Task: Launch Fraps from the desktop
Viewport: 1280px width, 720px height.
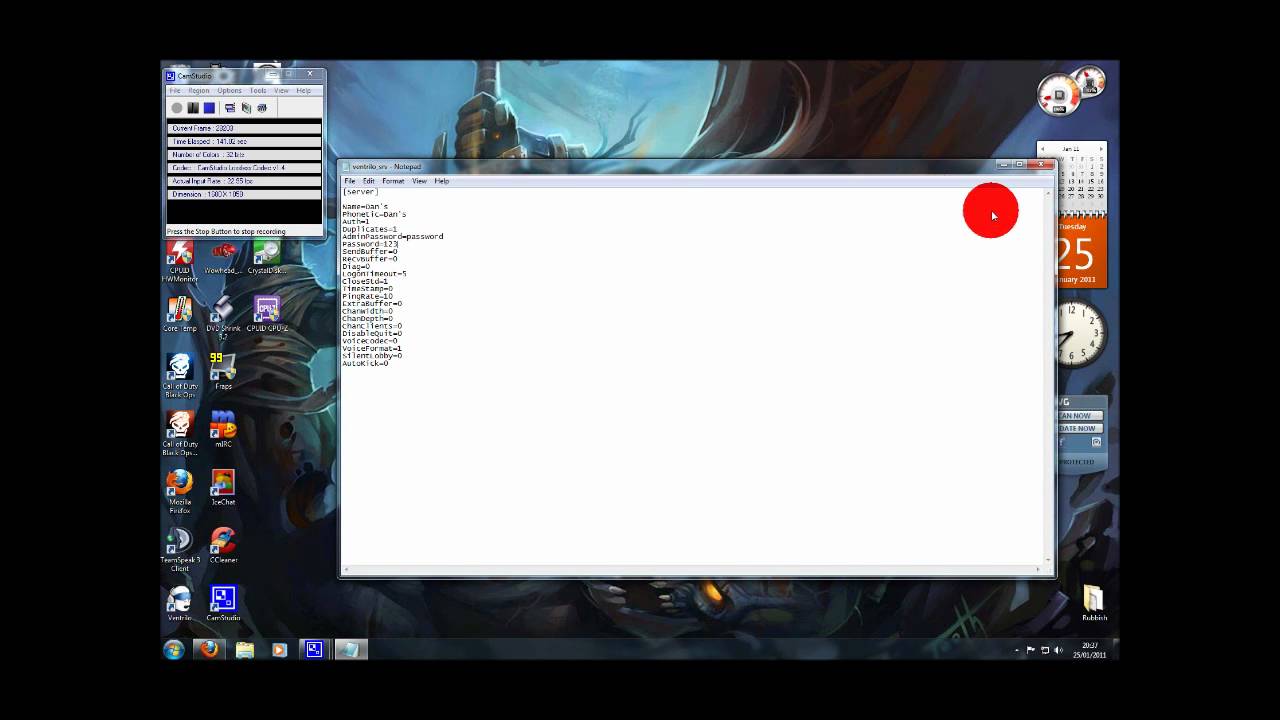Action: click(x=223, y=372)
